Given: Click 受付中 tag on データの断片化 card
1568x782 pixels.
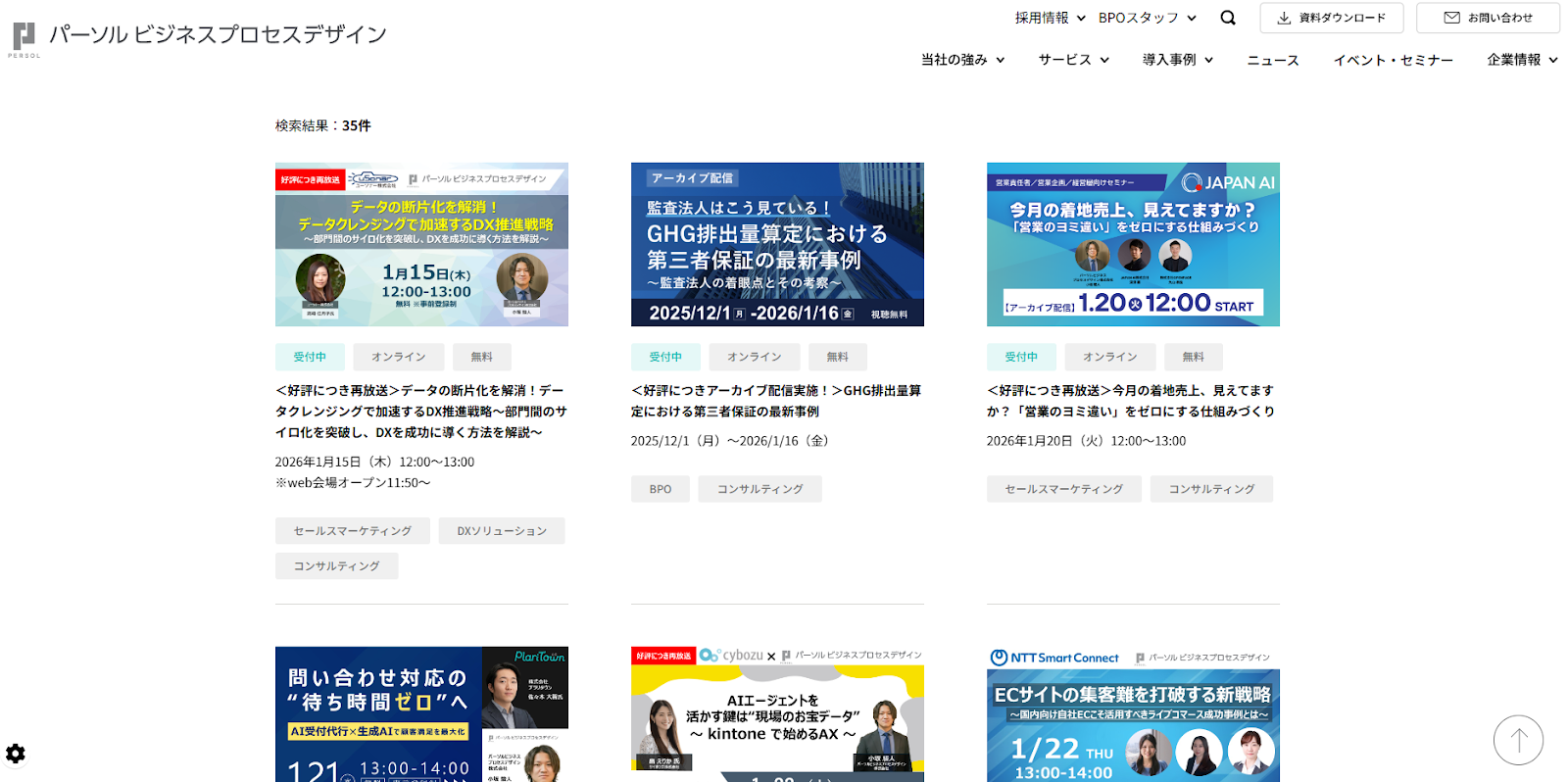Looking at the screenshot, I should (310, 357).
